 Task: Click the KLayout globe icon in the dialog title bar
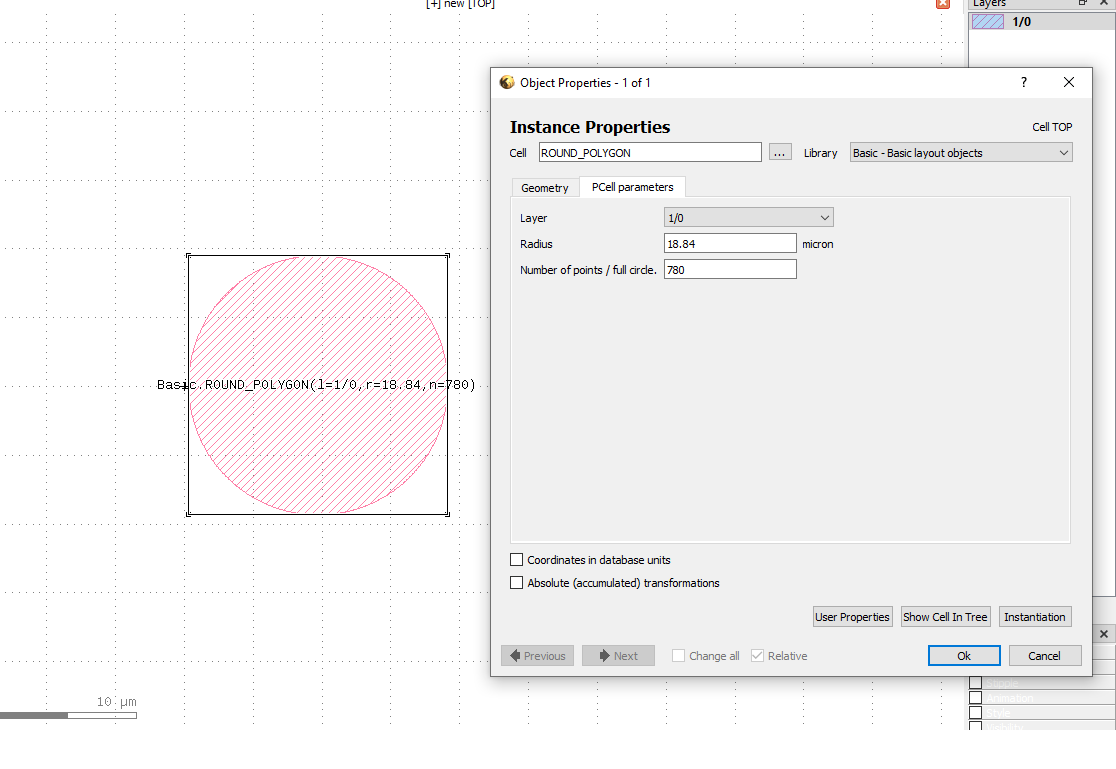pos(506,82)
